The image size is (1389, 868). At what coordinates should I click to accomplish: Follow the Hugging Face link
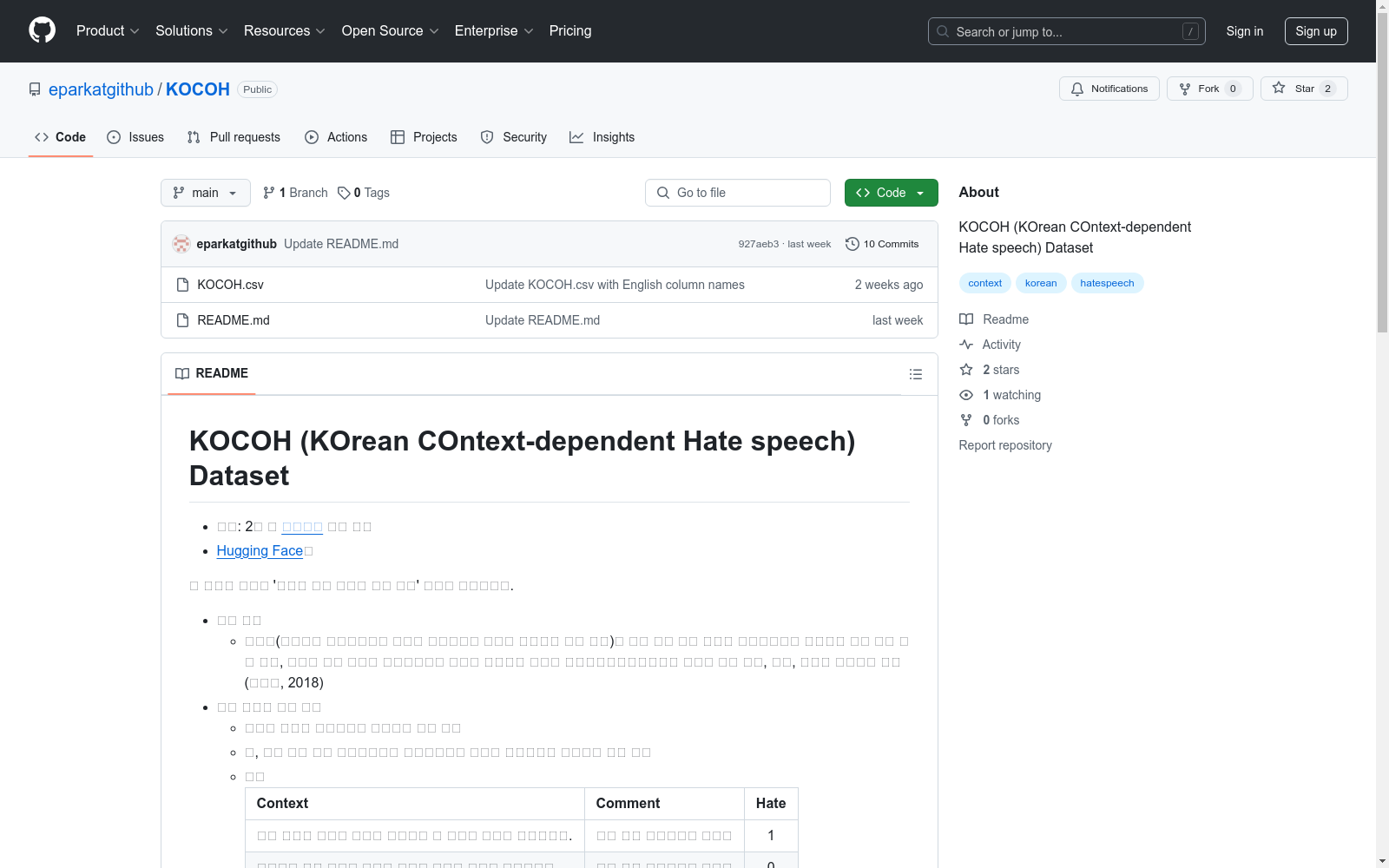[260, 550]
